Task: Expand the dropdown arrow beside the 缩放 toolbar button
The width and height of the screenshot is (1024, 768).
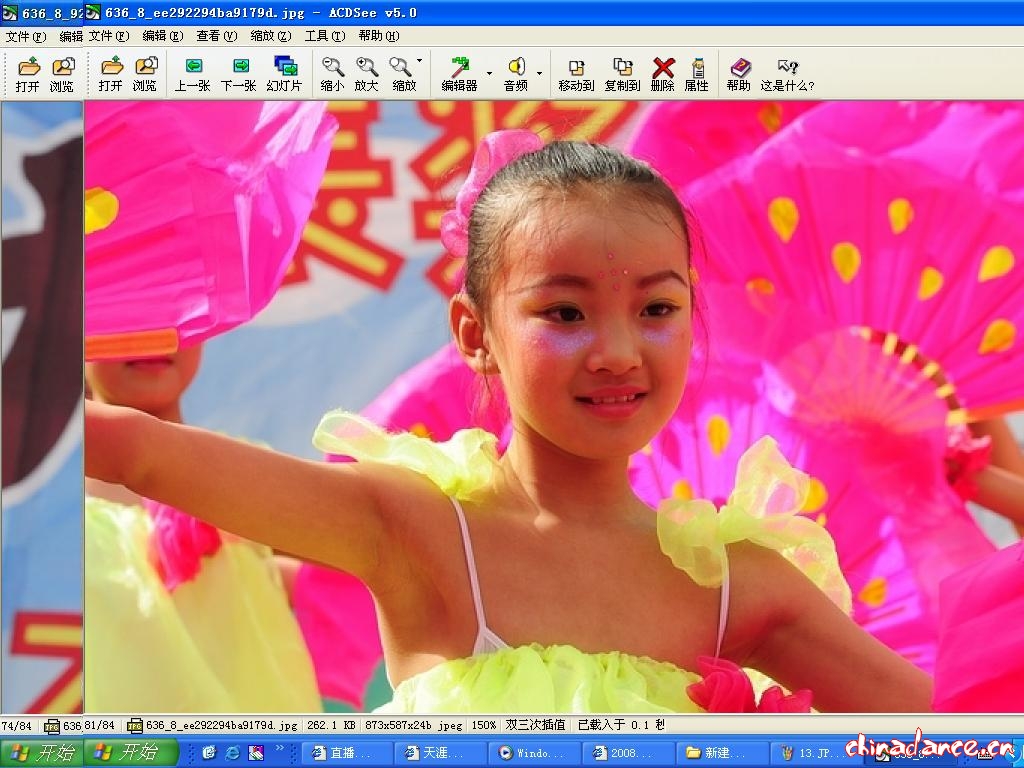Action: [x=420, y=61]
